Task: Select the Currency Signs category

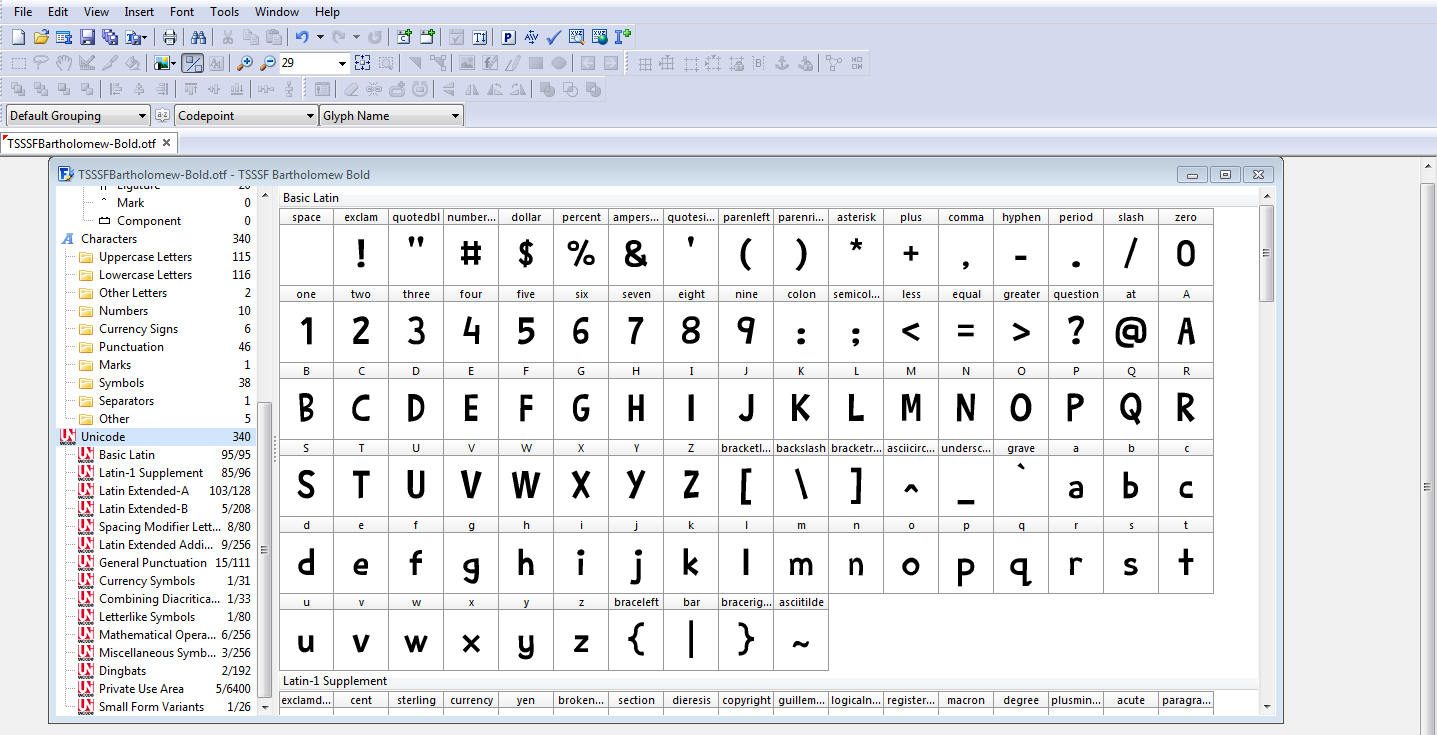Action: point(138,329)
